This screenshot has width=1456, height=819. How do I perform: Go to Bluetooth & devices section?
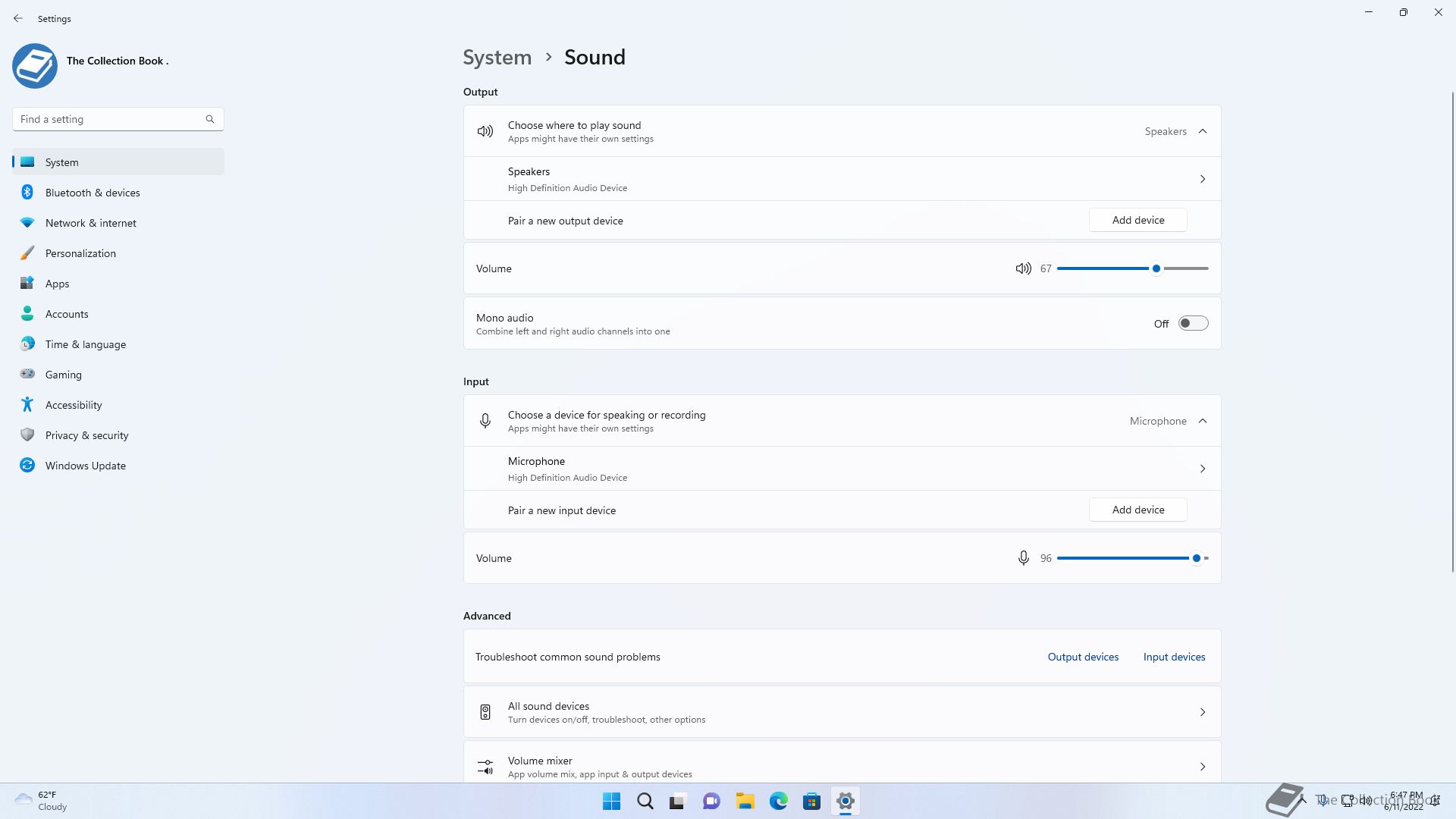93,193
